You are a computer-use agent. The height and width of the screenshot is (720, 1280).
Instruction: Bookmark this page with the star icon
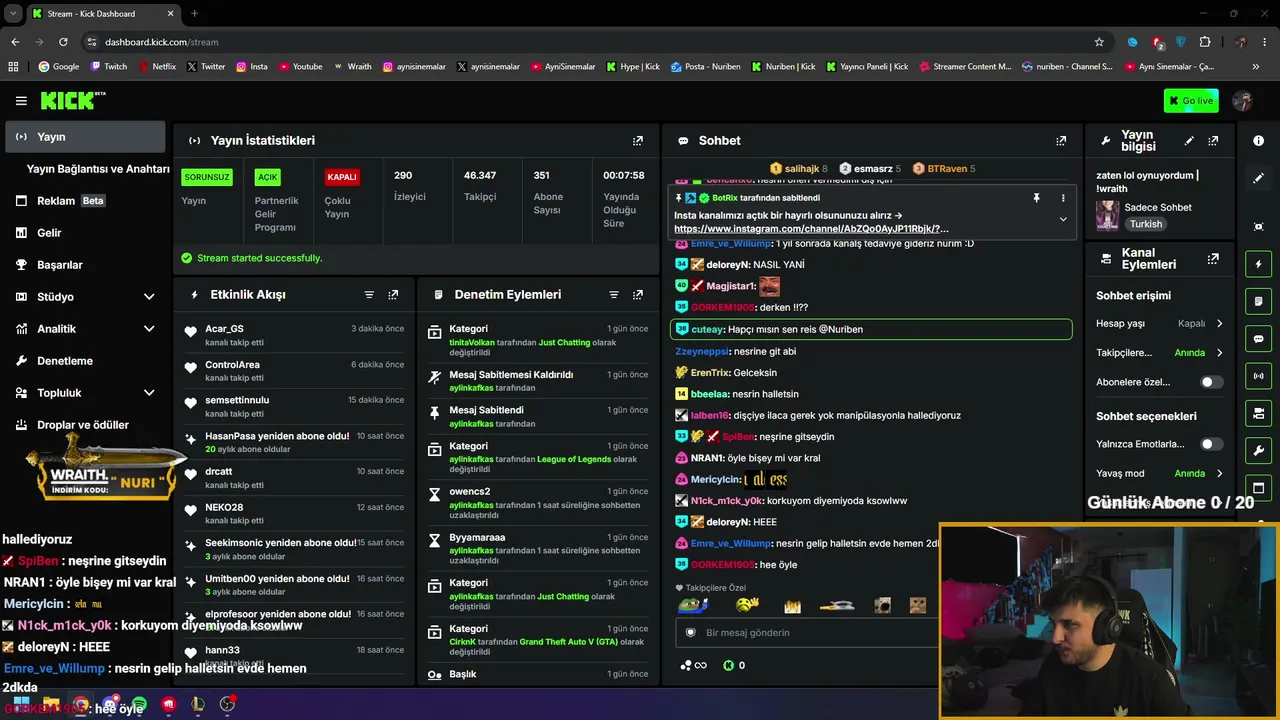[x=1099, y=42]
